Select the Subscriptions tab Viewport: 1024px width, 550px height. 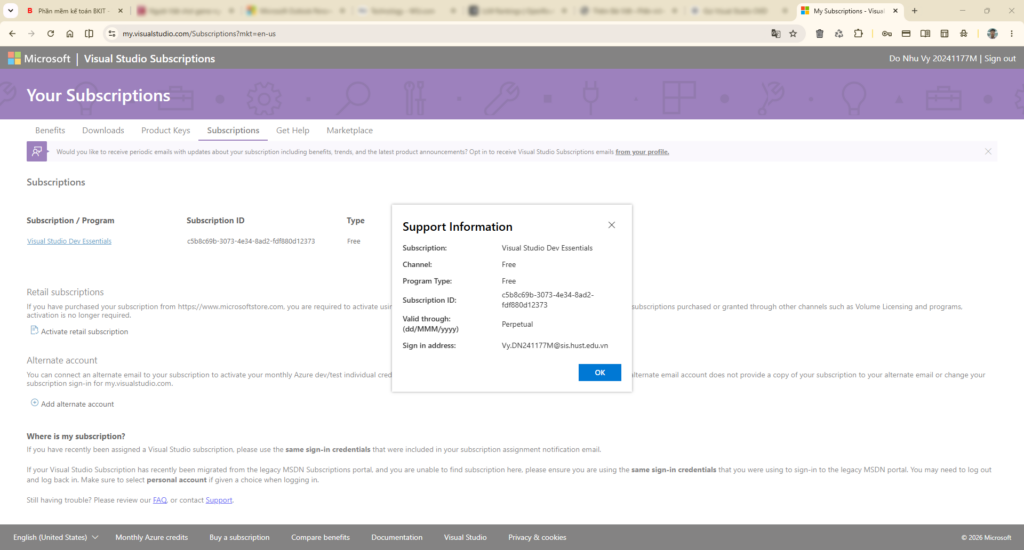[233, 130]
